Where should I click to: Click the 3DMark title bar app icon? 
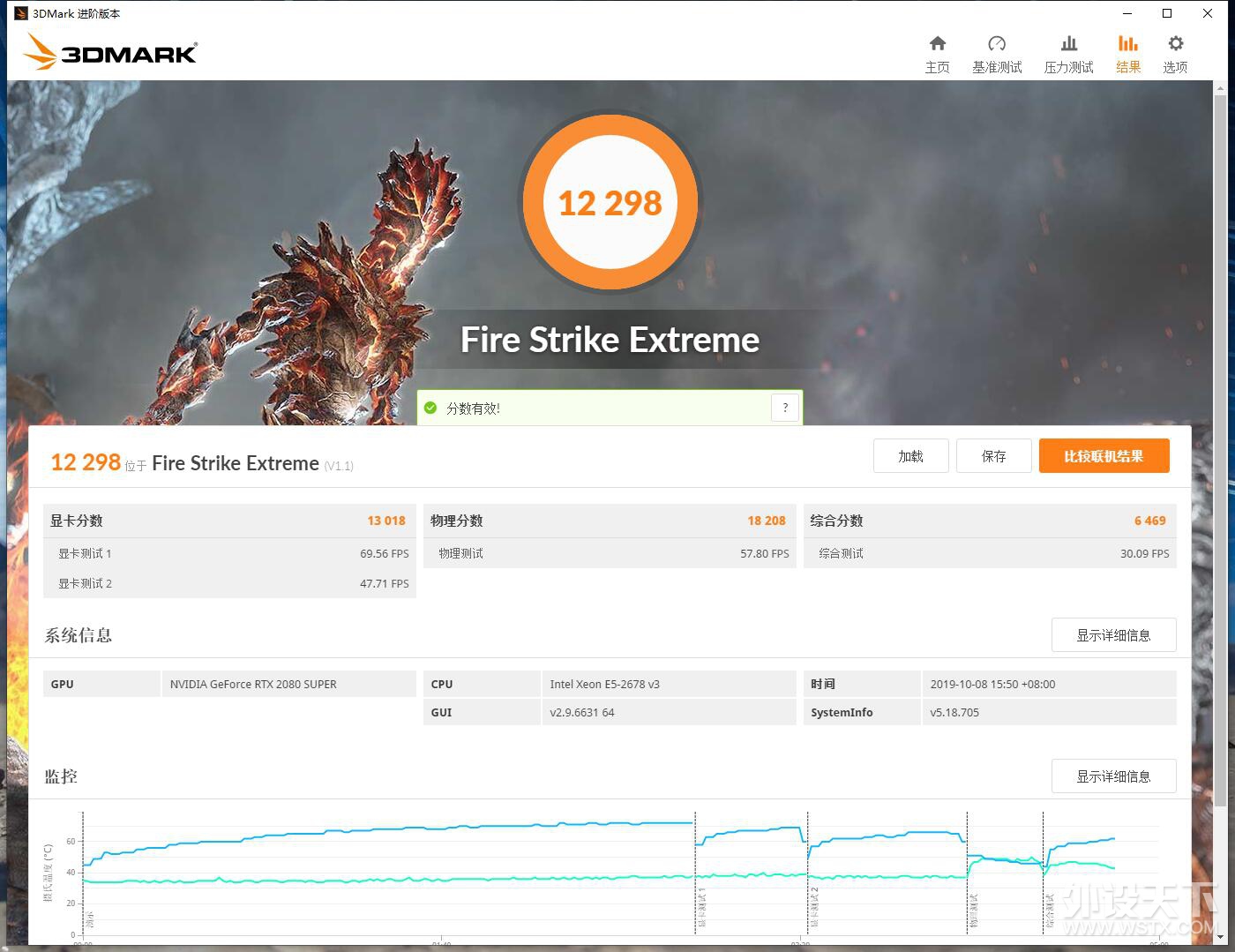coord(21,13)
